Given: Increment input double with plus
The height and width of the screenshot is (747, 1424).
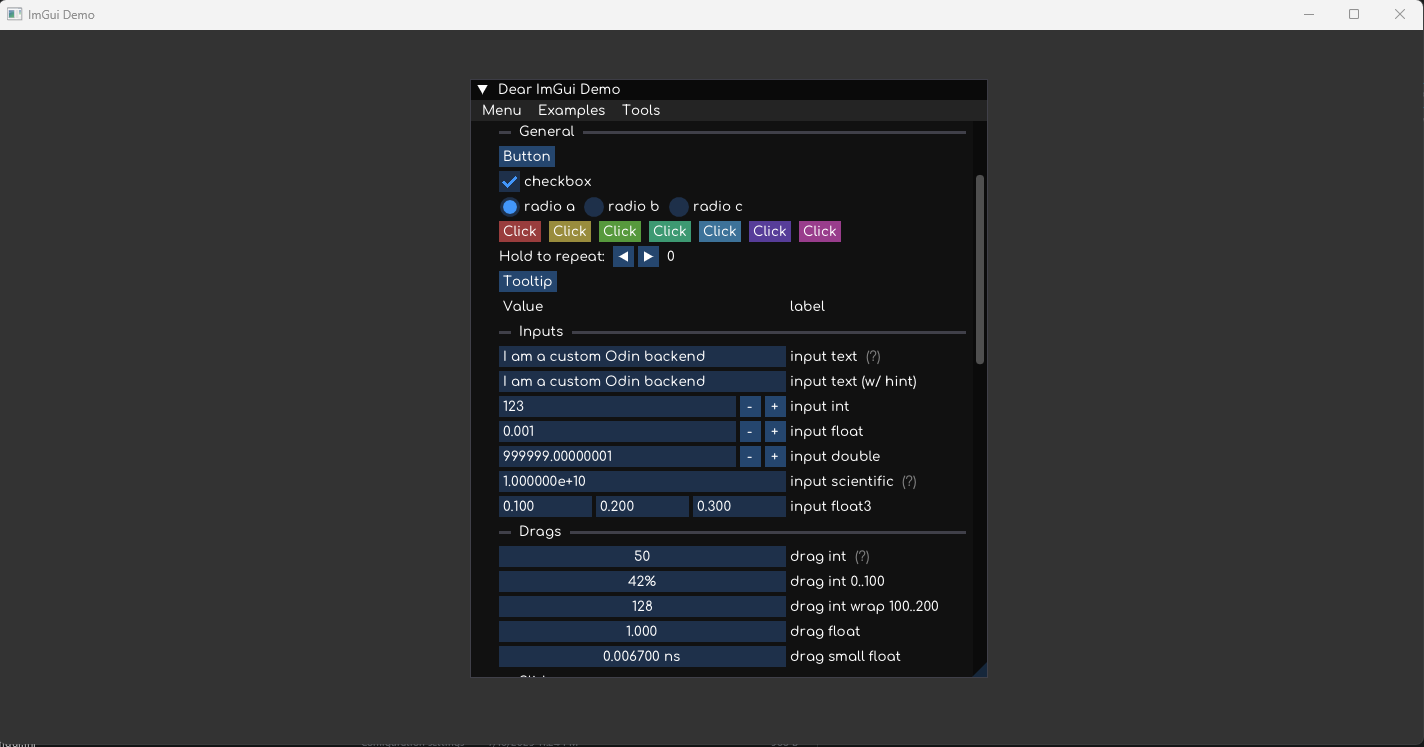Looking at the screenshot, I should click(x=775, y=456).
